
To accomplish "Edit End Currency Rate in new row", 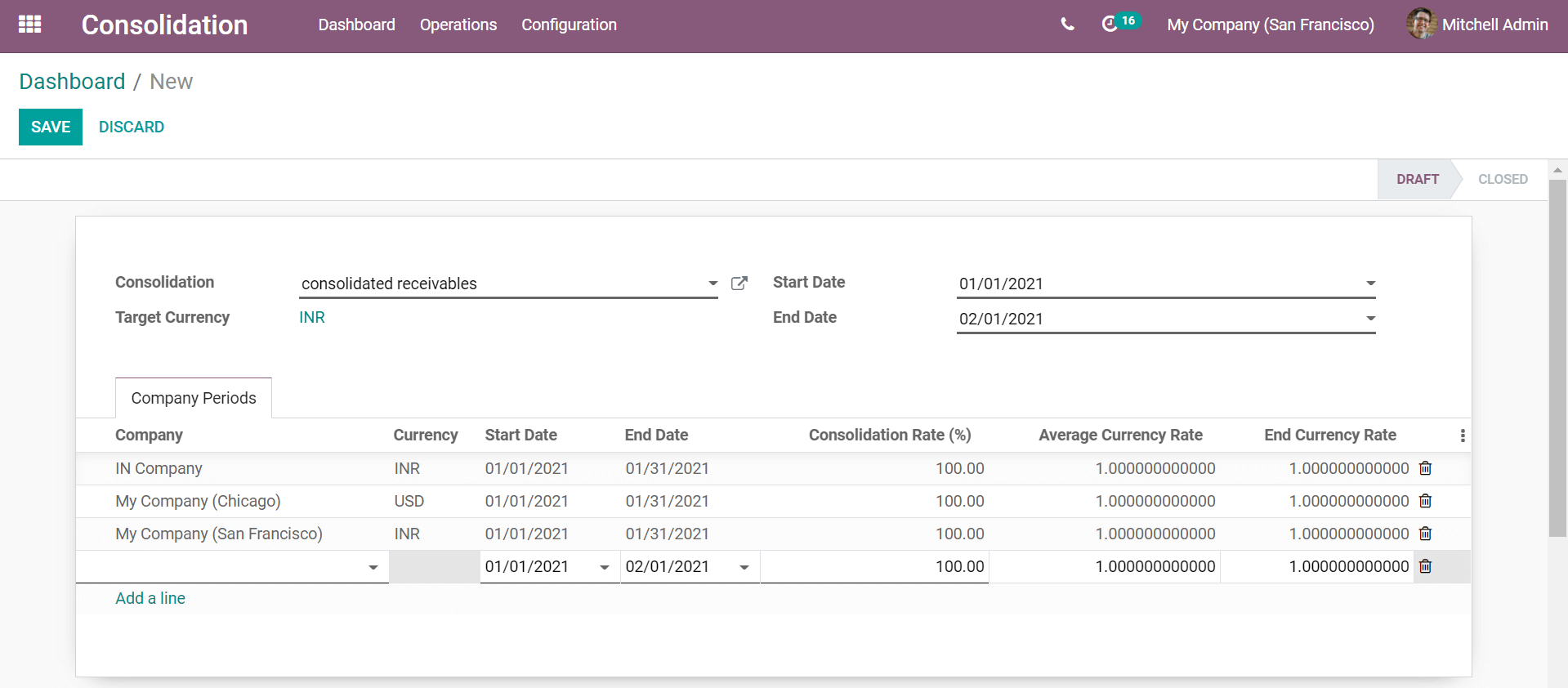I will pos(1316,566).
